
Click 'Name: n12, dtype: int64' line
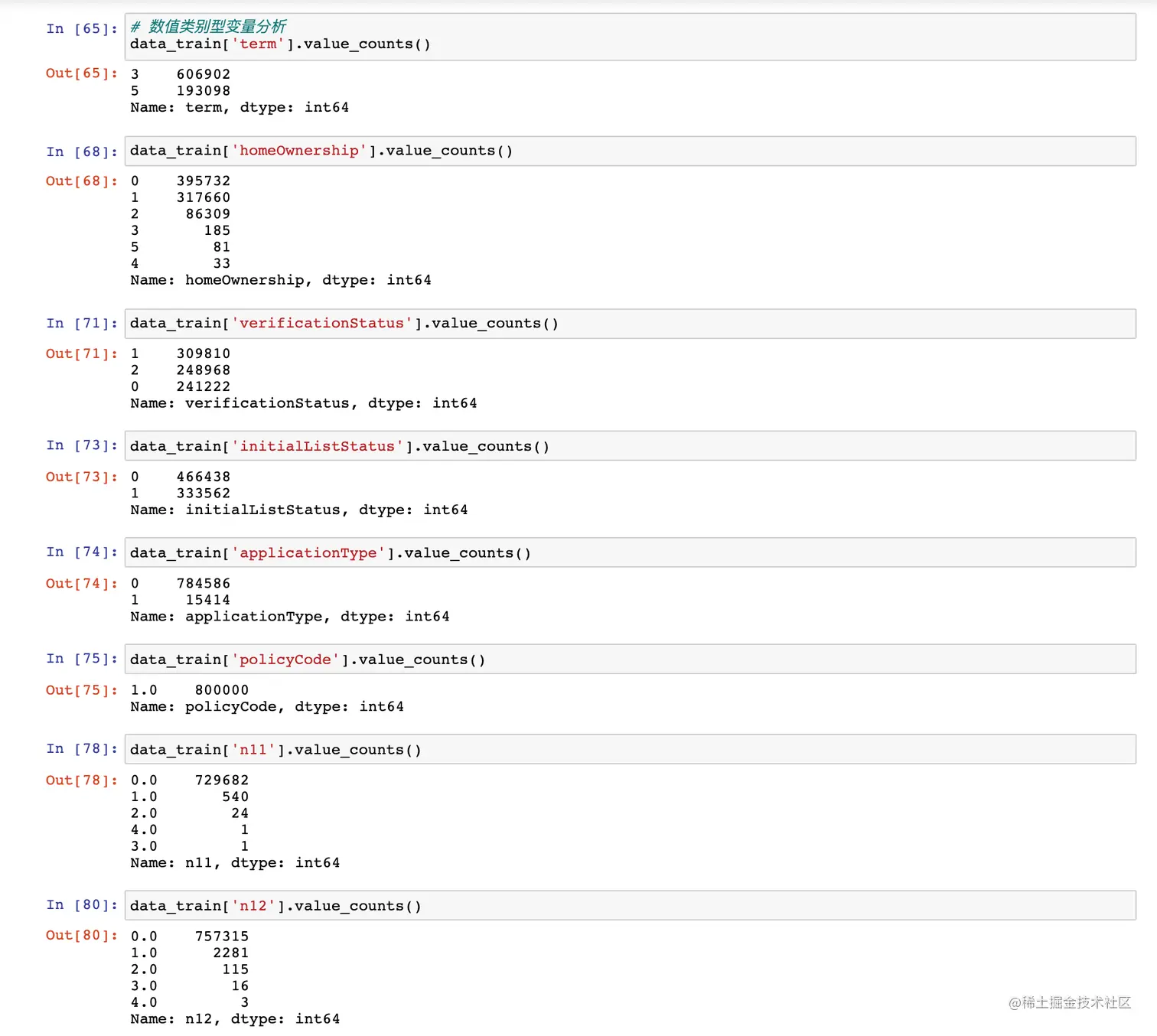click(235, 1019)
